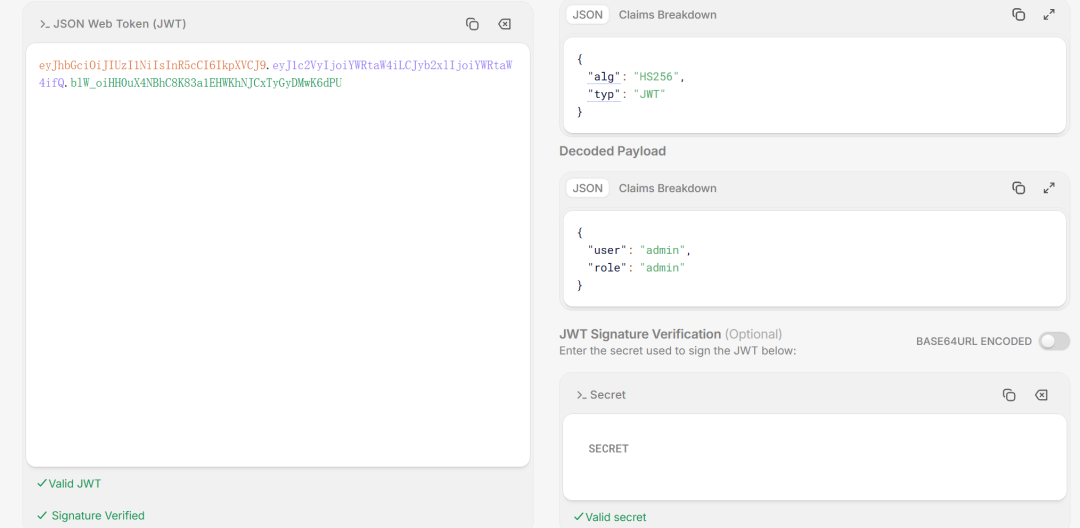Toggle the Base64URL Encoded switch
The height and width of the screenshot is (528, 1080).
pos(1053,341)
